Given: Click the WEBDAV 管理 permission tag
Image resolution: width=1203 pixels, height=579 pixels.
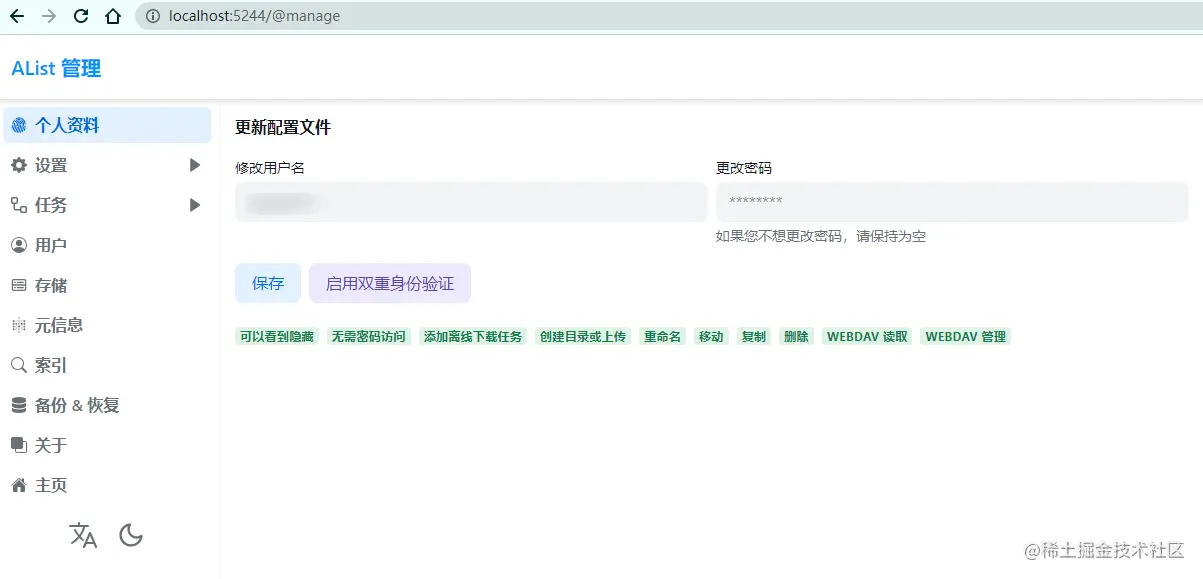Looking at the screenshot, I should (x=965, y=337).
